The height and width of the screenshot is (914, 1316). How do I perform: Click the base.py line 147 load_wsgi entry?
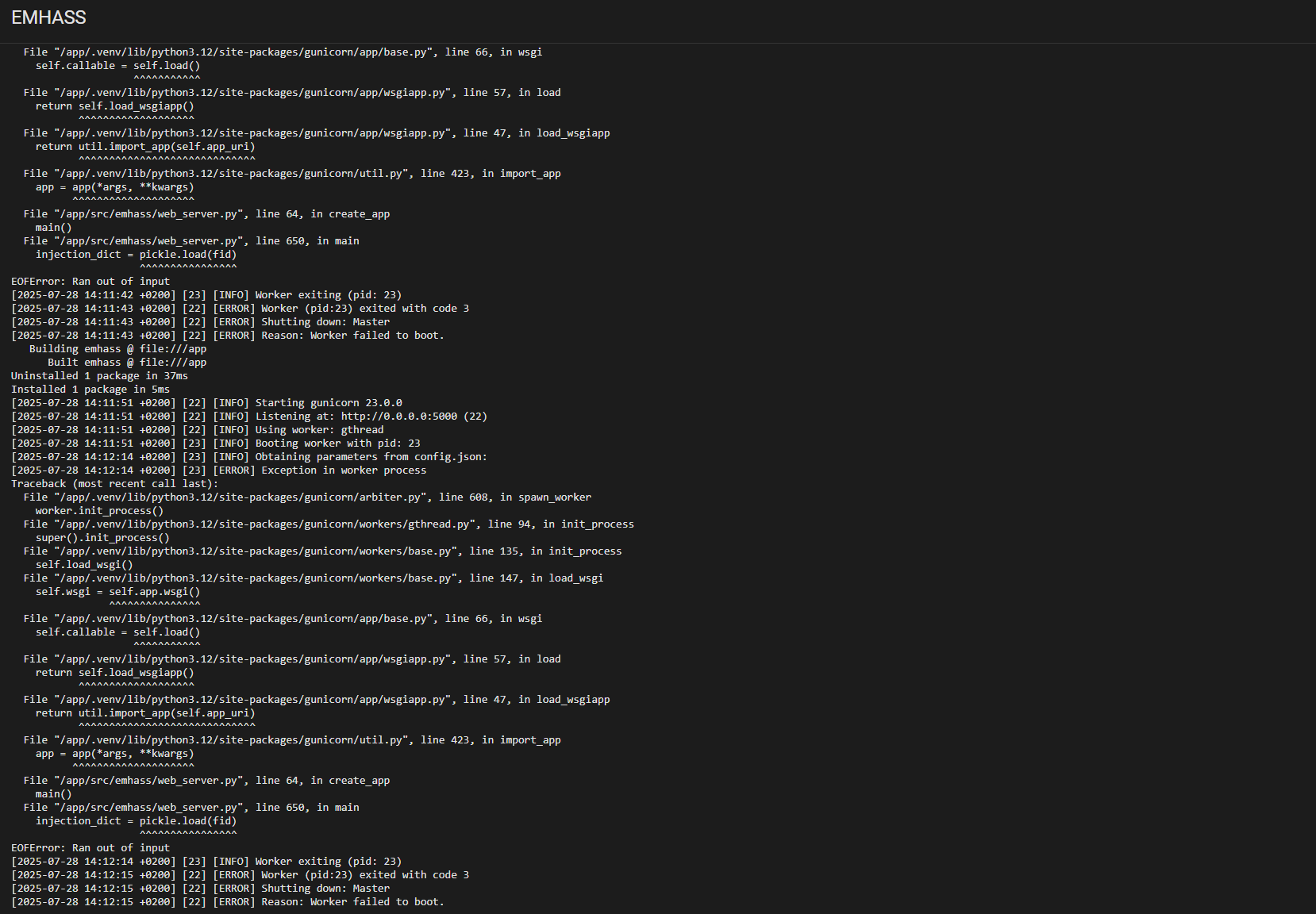[x=314, y=578]
